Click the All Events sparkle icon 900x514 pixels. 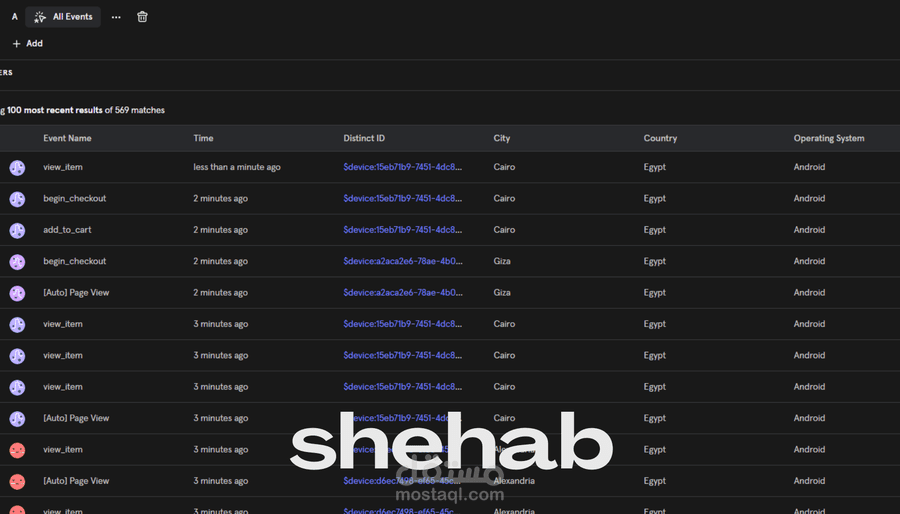(40, 17)
